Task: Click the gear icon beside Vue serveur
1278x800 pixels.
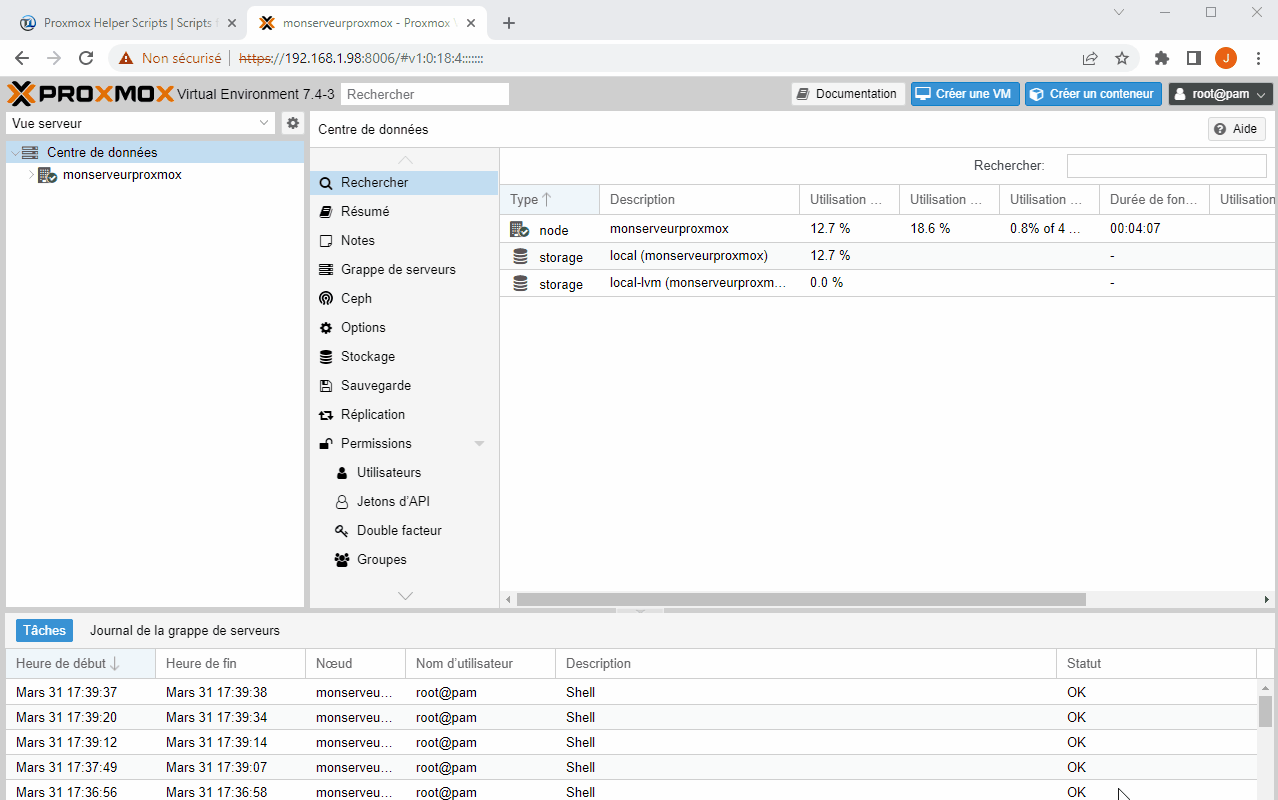Action: point(293,123)
